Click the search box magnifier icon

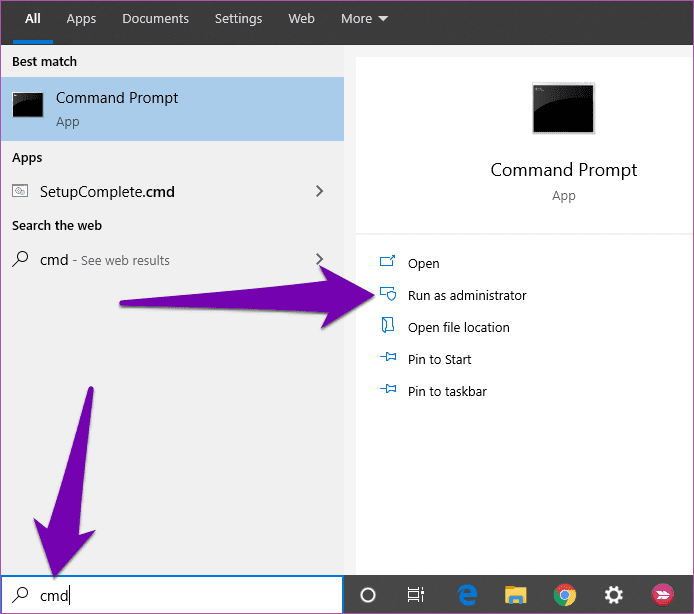[x=20, y=595]
